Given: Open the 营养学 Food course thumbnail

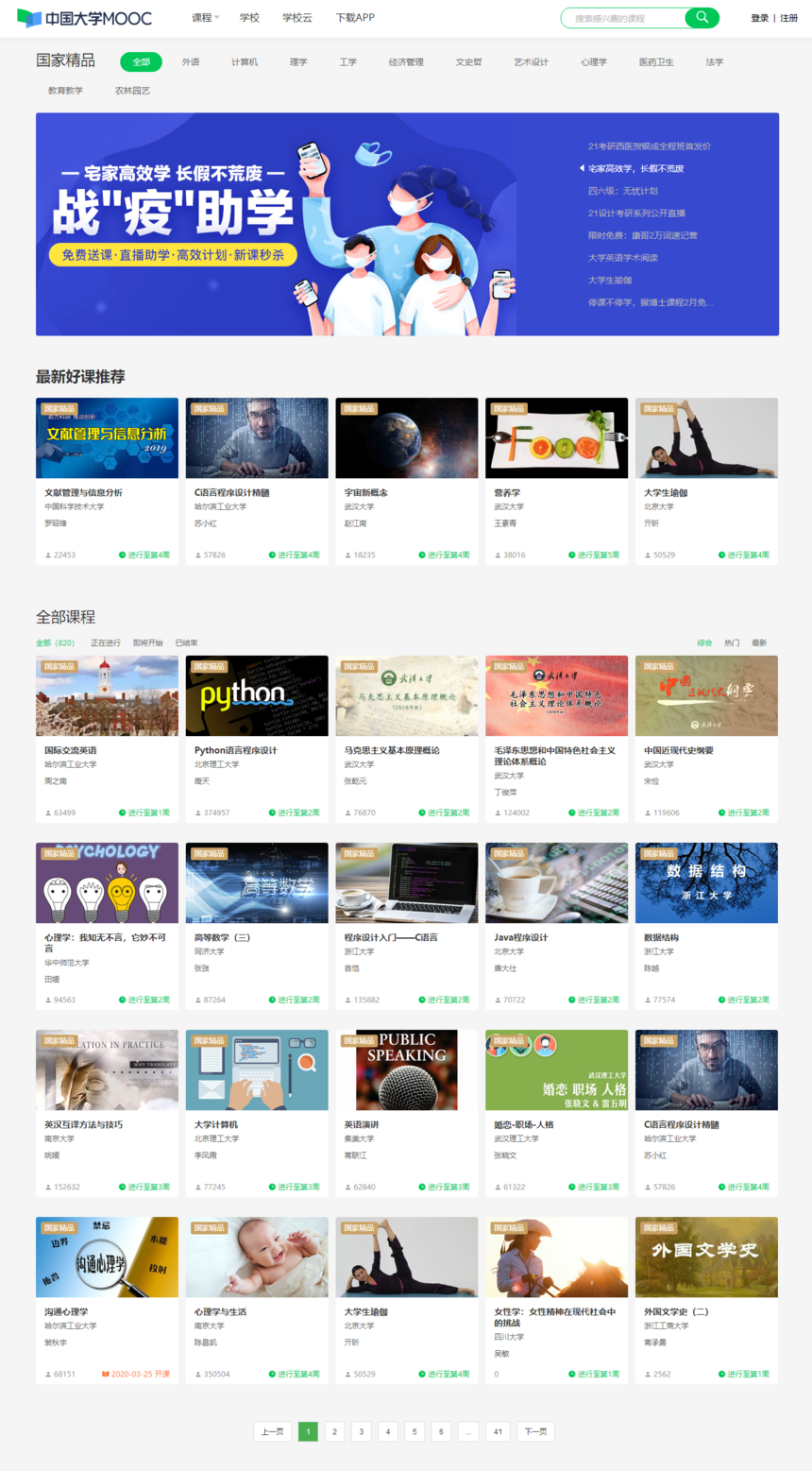Looking at the screenshot, I should 556,437.
